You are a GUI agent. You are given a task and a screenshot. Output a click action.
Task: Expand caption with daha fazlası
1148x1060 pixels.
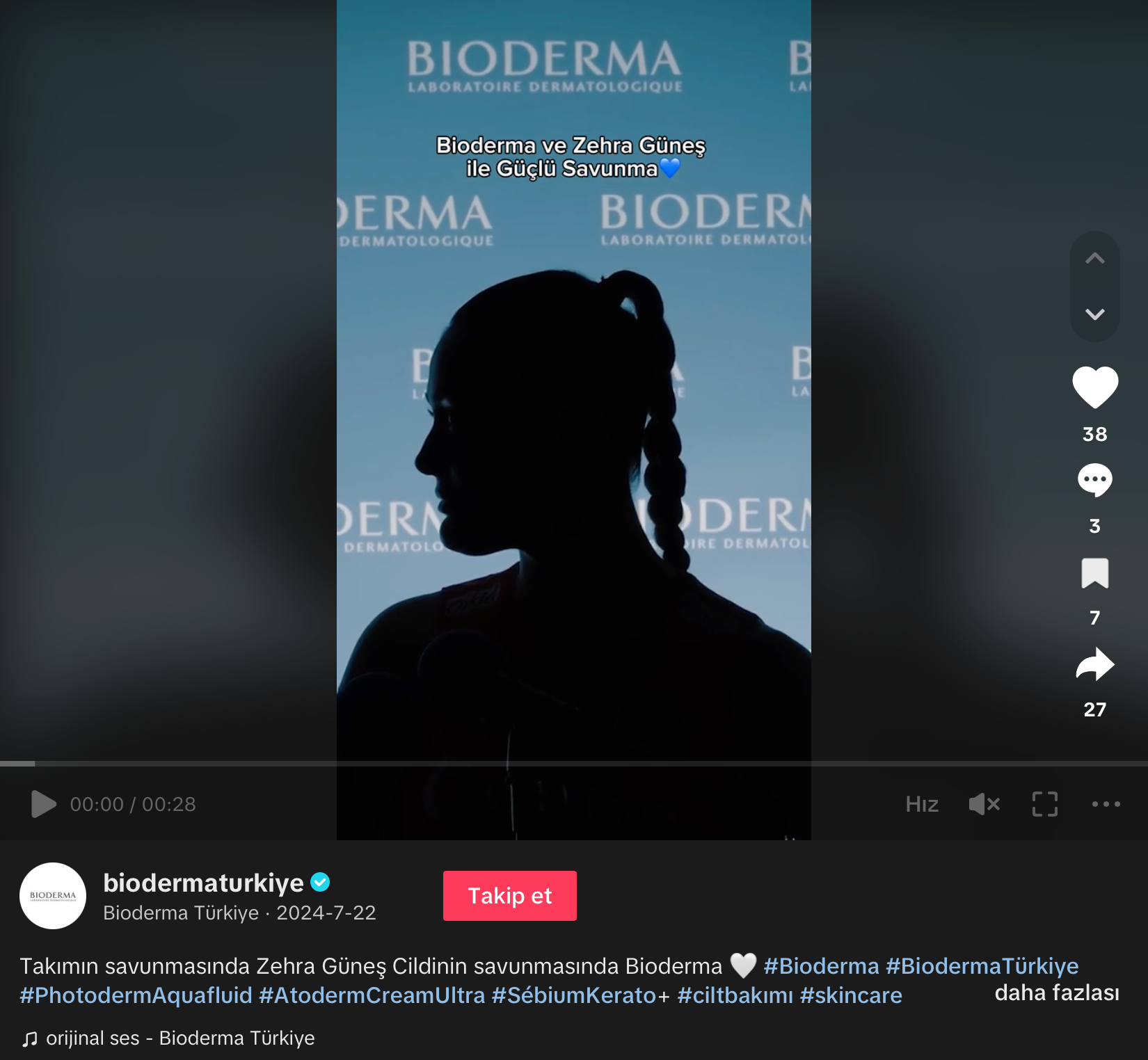(1057, 993)
